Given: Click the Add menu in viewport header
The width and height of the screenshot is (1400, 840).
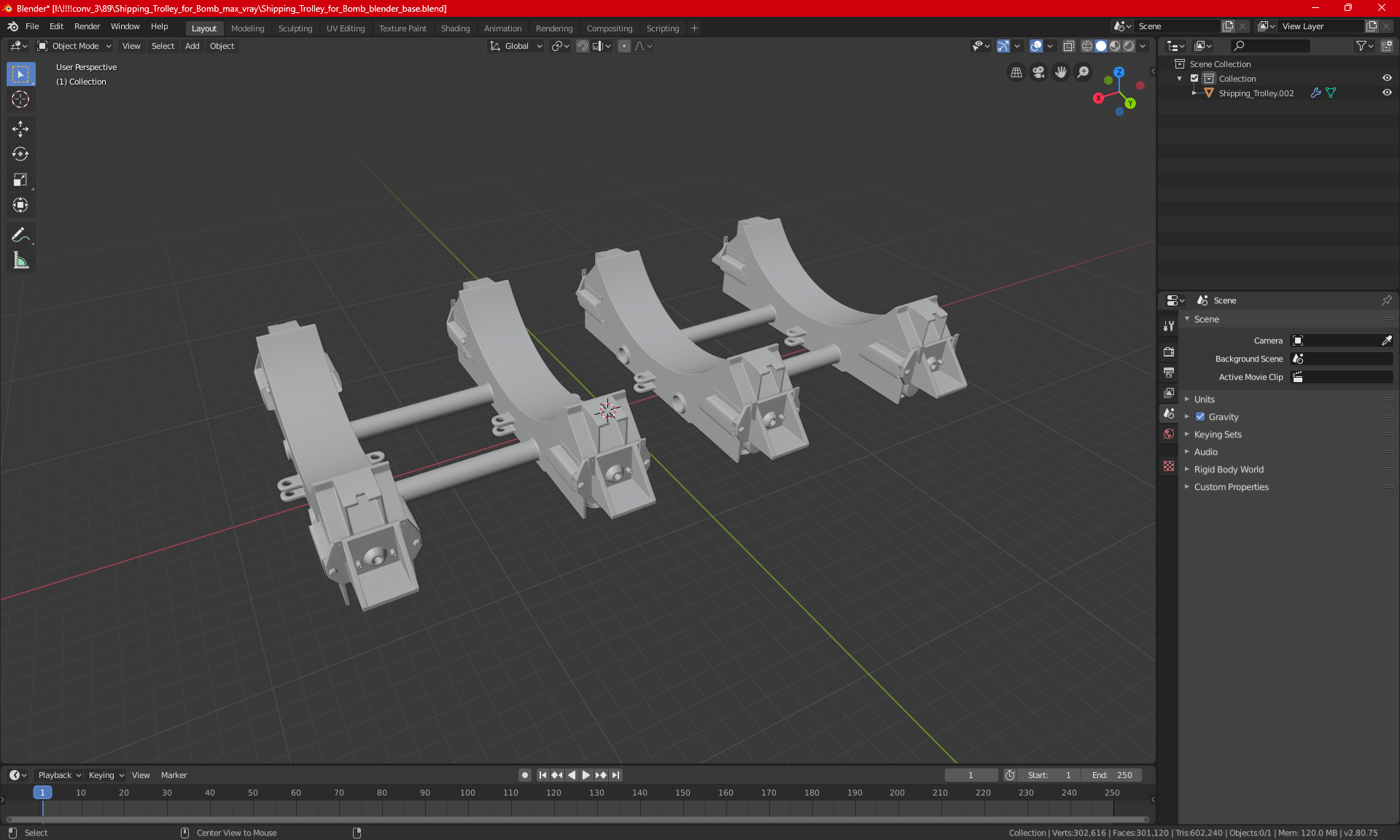Looking at the screenshot, I should coord(192,46).
